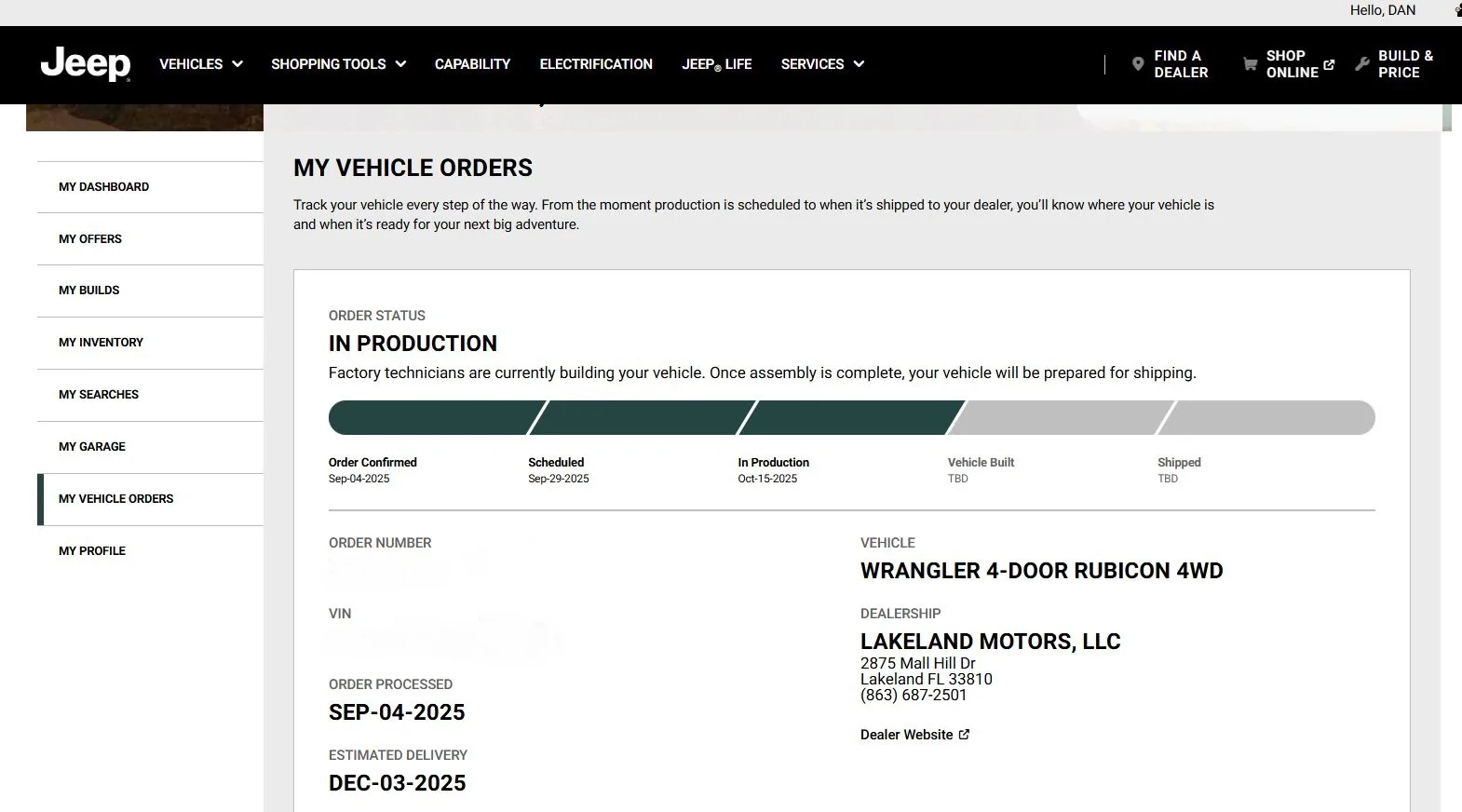Go to My Garage in sidebar
This screenshot has width=1462, height=812.
coord(150,447)
